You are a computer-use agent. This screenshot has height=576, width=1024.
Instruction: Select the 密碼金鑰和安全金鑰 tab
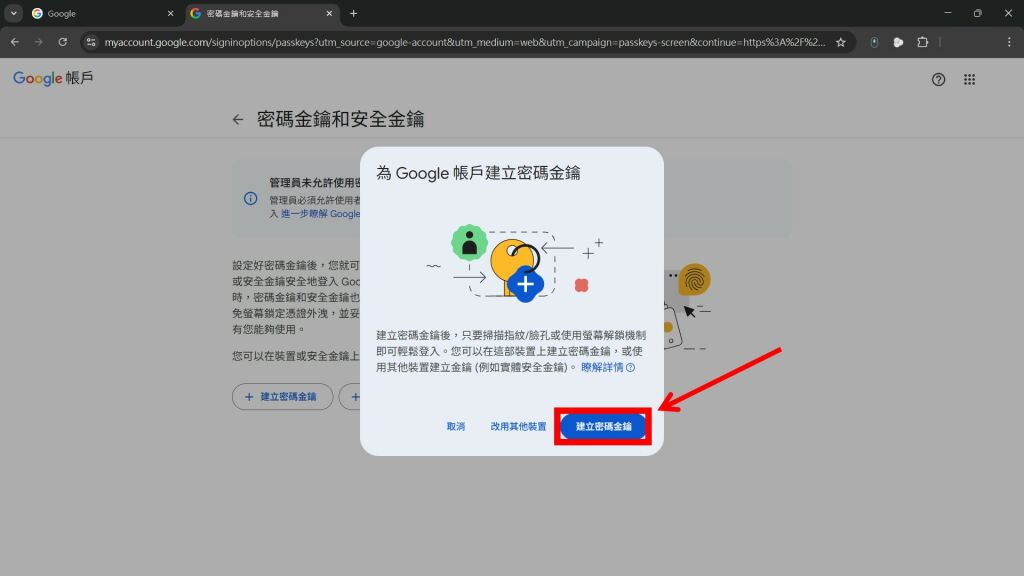click(x=255, y=13)
